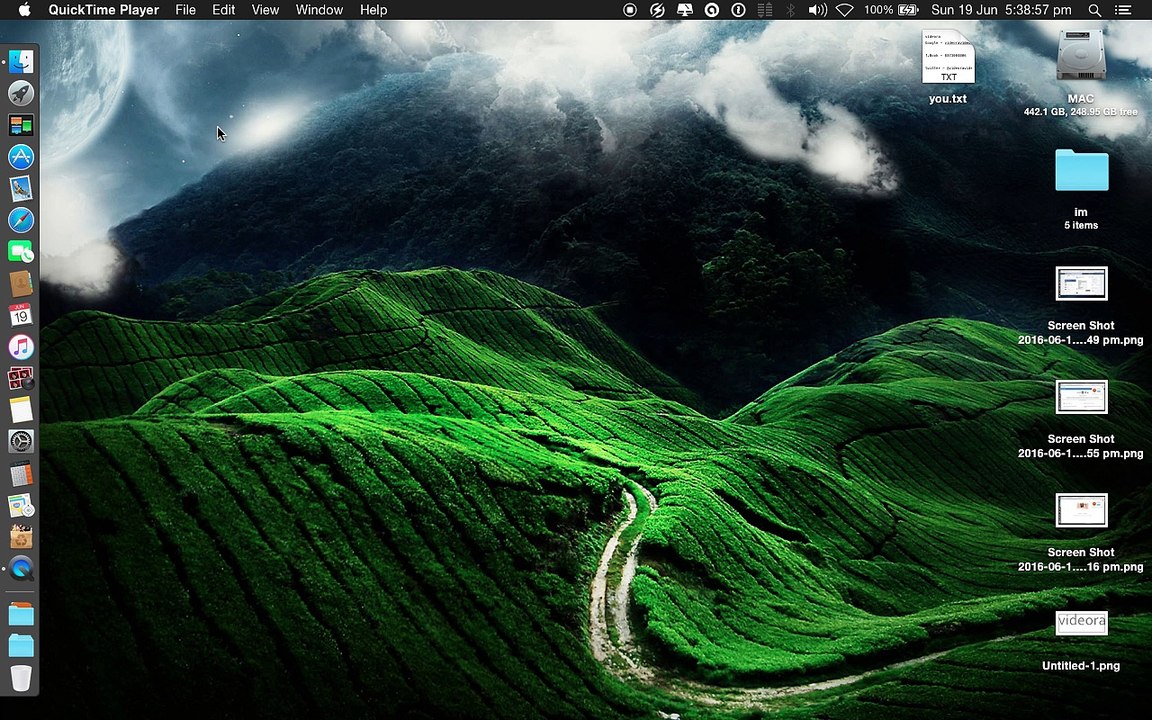This screenshot has width=1152, height=720.
Task: Open the upper folder stack in Dock
Action: click(x=21, y=613)
